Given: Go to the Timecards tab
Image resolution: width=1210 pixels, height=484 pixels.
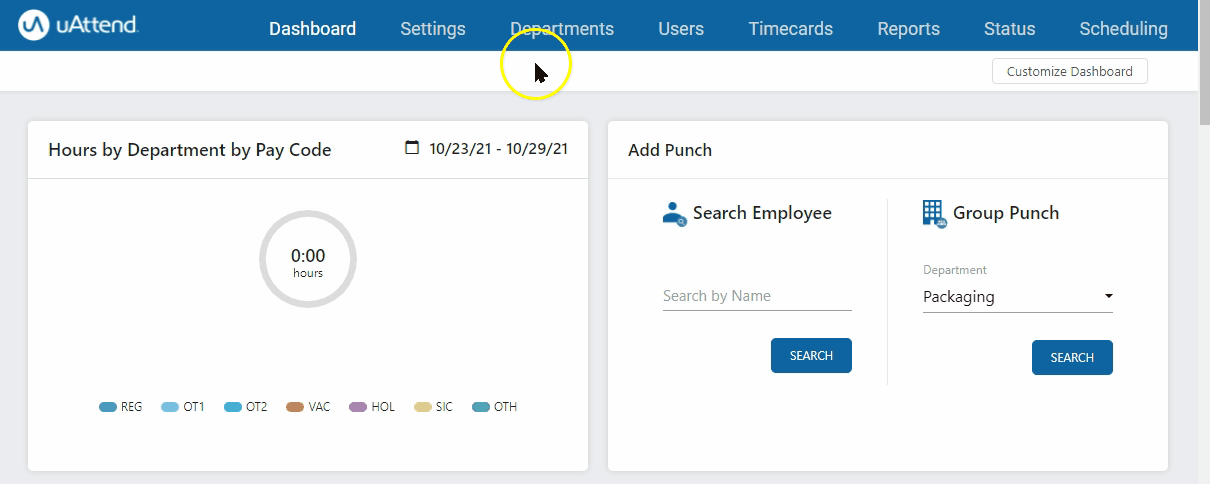Looking at the screenshot, I should 790,29.
